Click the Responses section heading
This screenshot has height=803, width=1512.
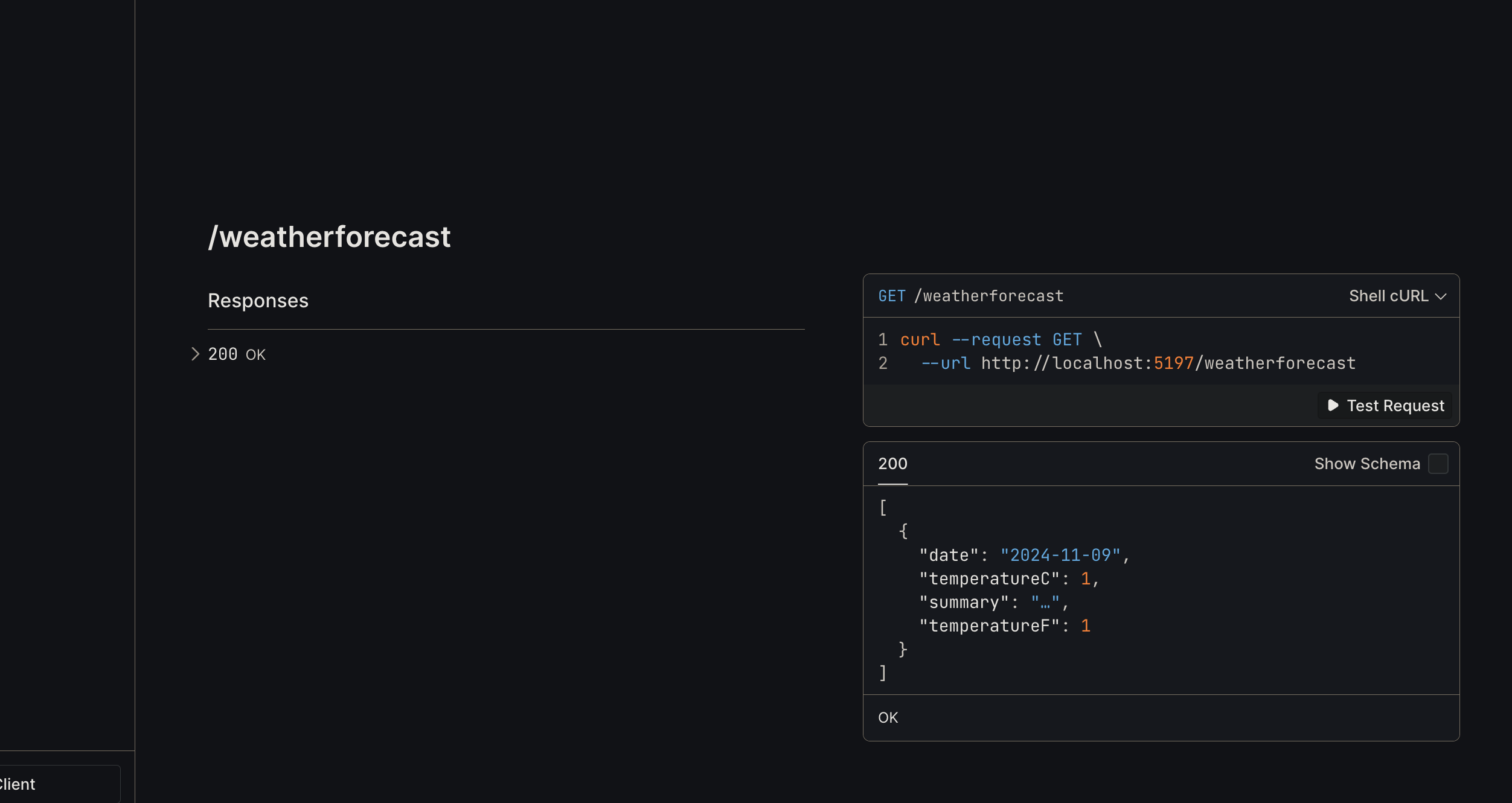pos(258,301)
